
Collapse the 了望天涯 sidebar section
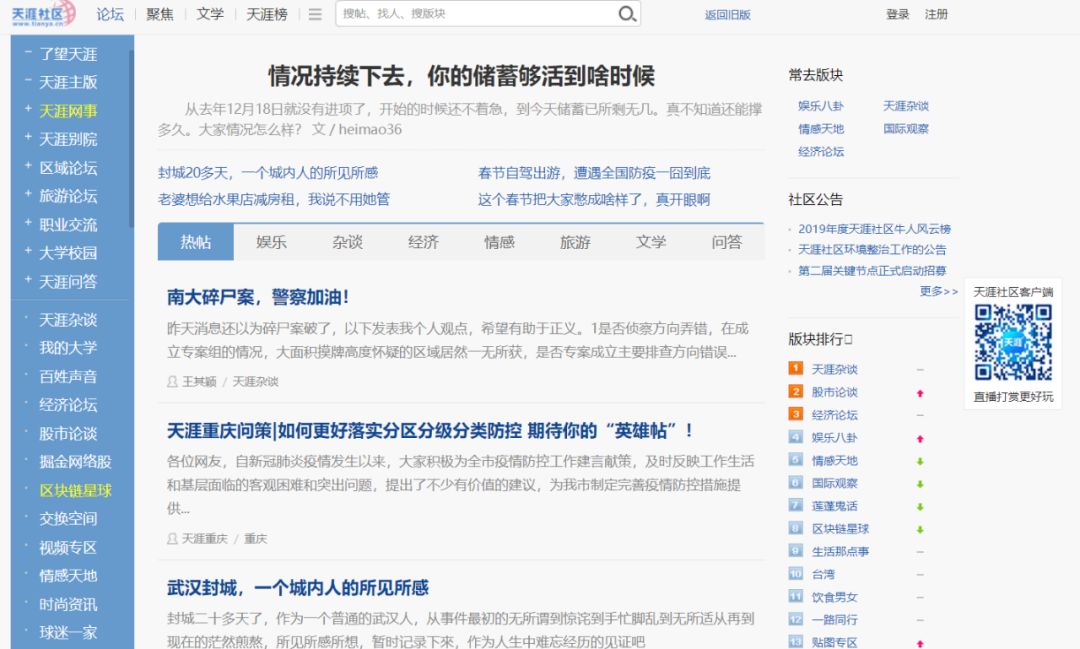(x=28, y=52)
